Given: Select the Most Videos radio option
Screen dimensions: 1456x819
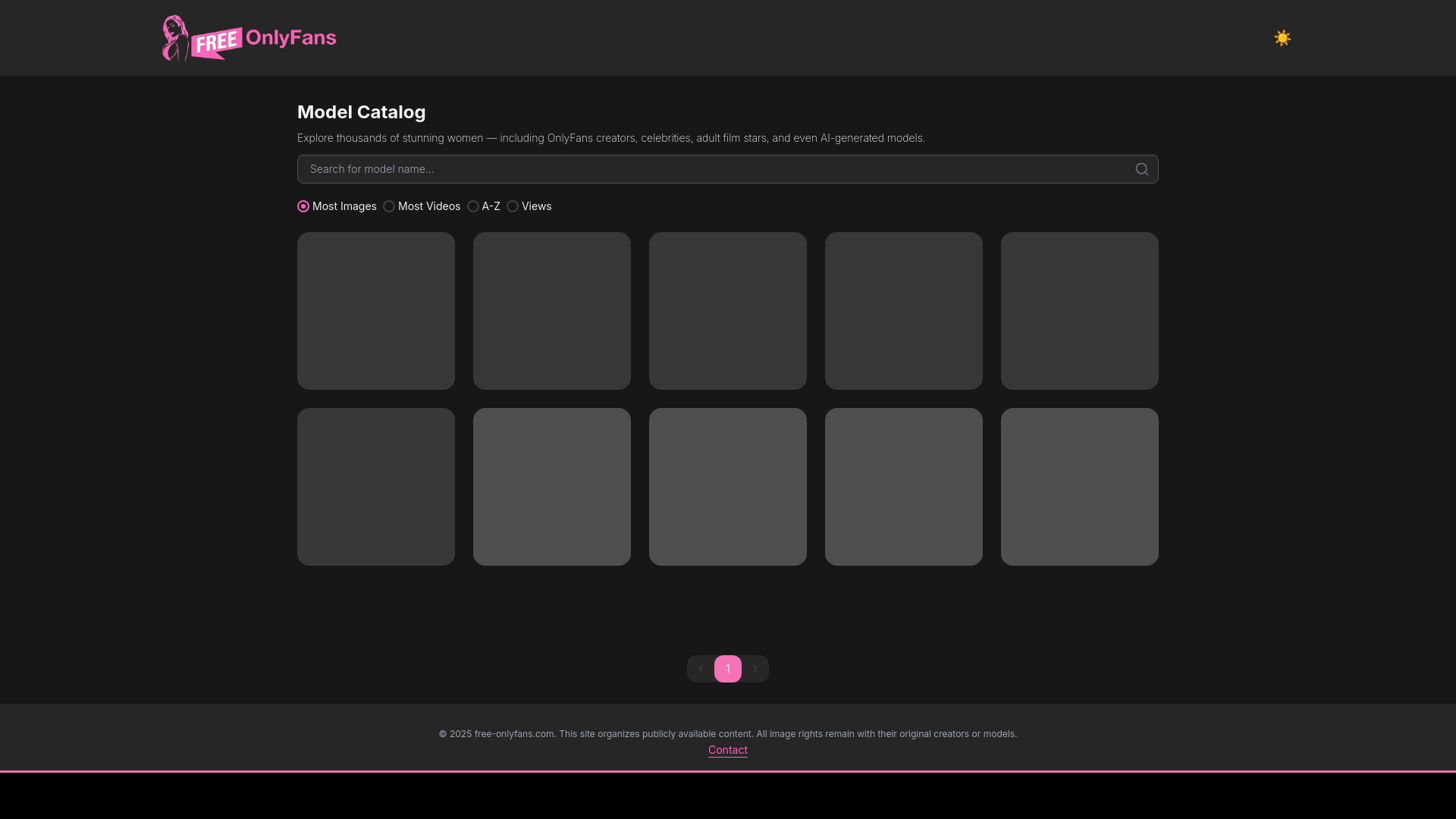Looking at the screenshot, I should pyautogui.click(x=389, y=206).
